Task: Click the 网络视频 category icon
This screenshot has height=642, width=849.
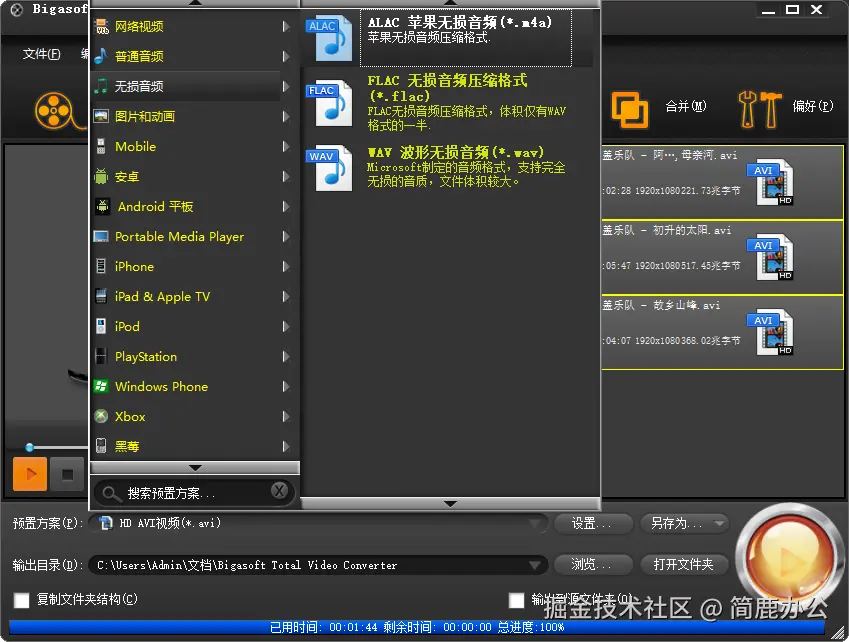Action: tap(101, 26)
